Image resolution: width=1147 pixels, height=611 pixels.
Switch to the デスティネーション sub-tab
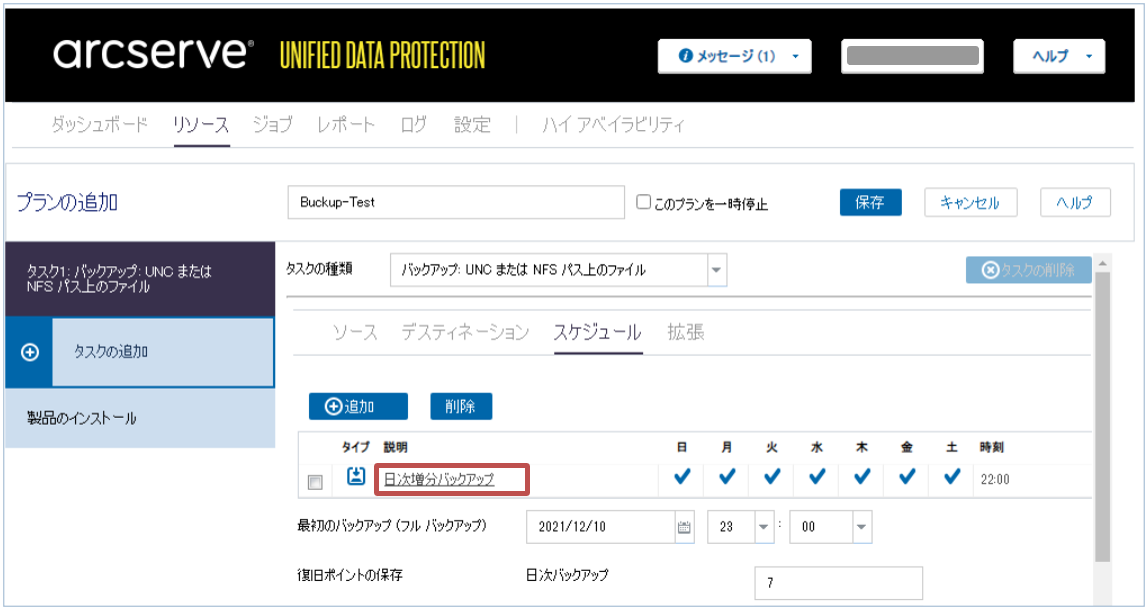pos(465,333)
